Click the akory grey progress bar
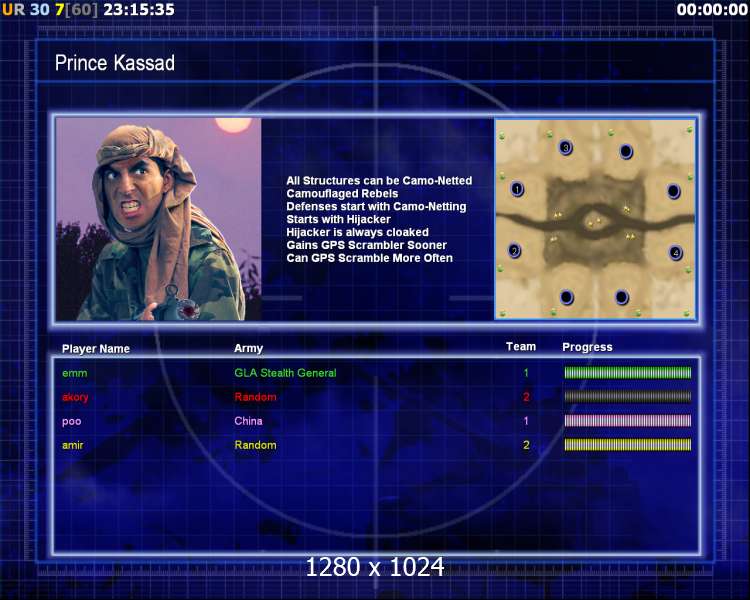 click(628, 397)
